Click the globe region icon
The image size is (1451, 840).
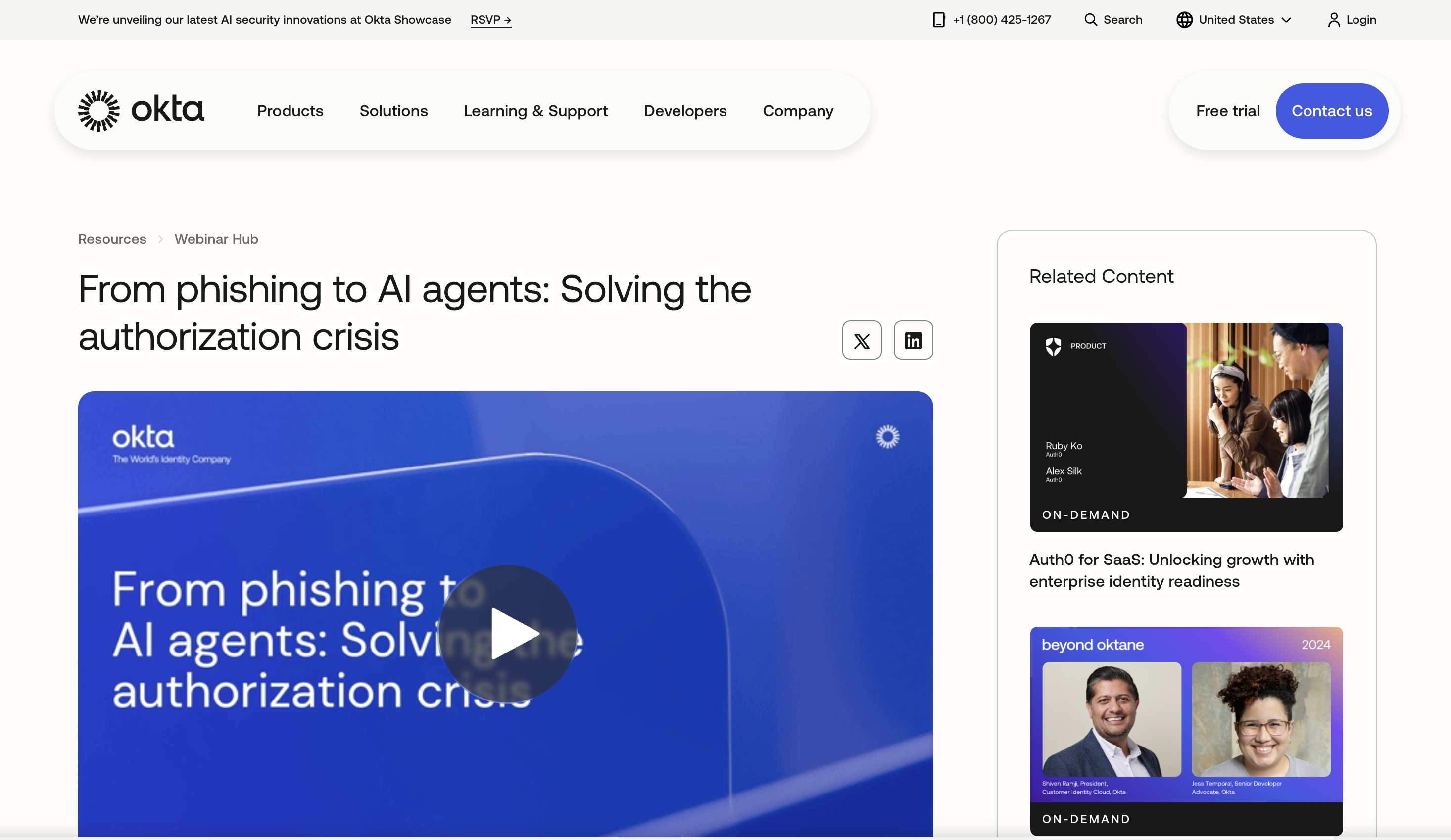point(1184,20)
